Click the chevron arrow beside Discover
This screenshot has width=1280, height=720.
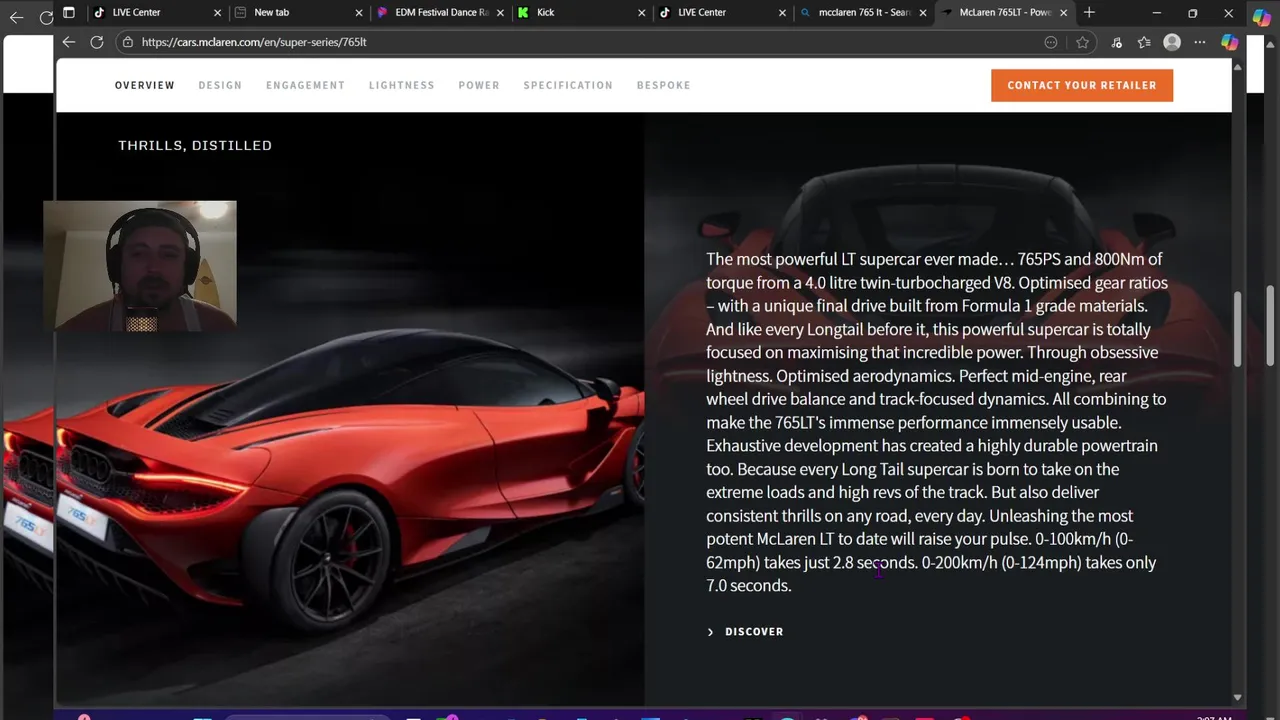(710, 632)
